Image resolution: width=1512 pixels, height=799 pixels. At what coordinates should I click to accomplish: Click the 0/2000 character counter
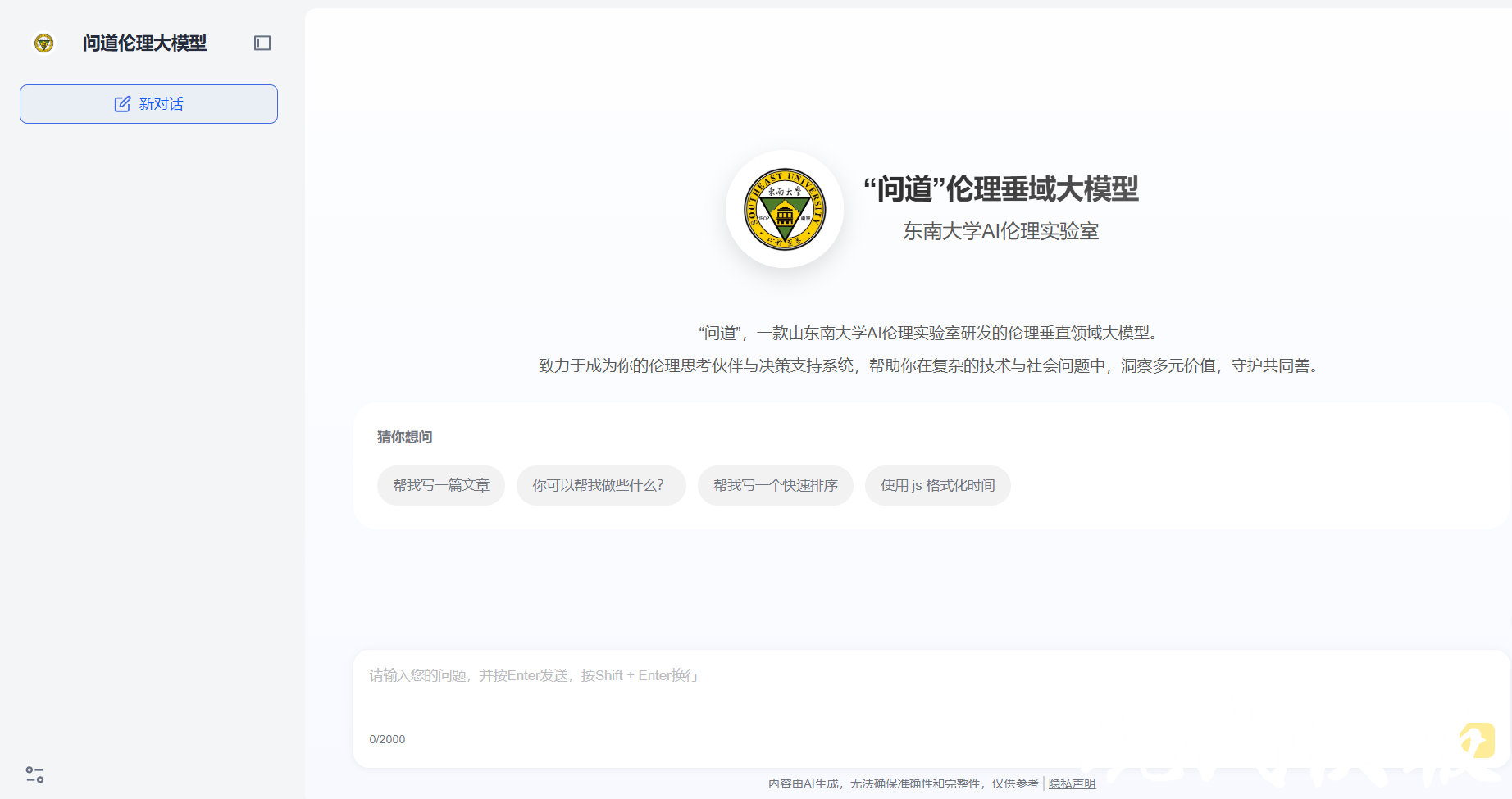coord(387,739)
